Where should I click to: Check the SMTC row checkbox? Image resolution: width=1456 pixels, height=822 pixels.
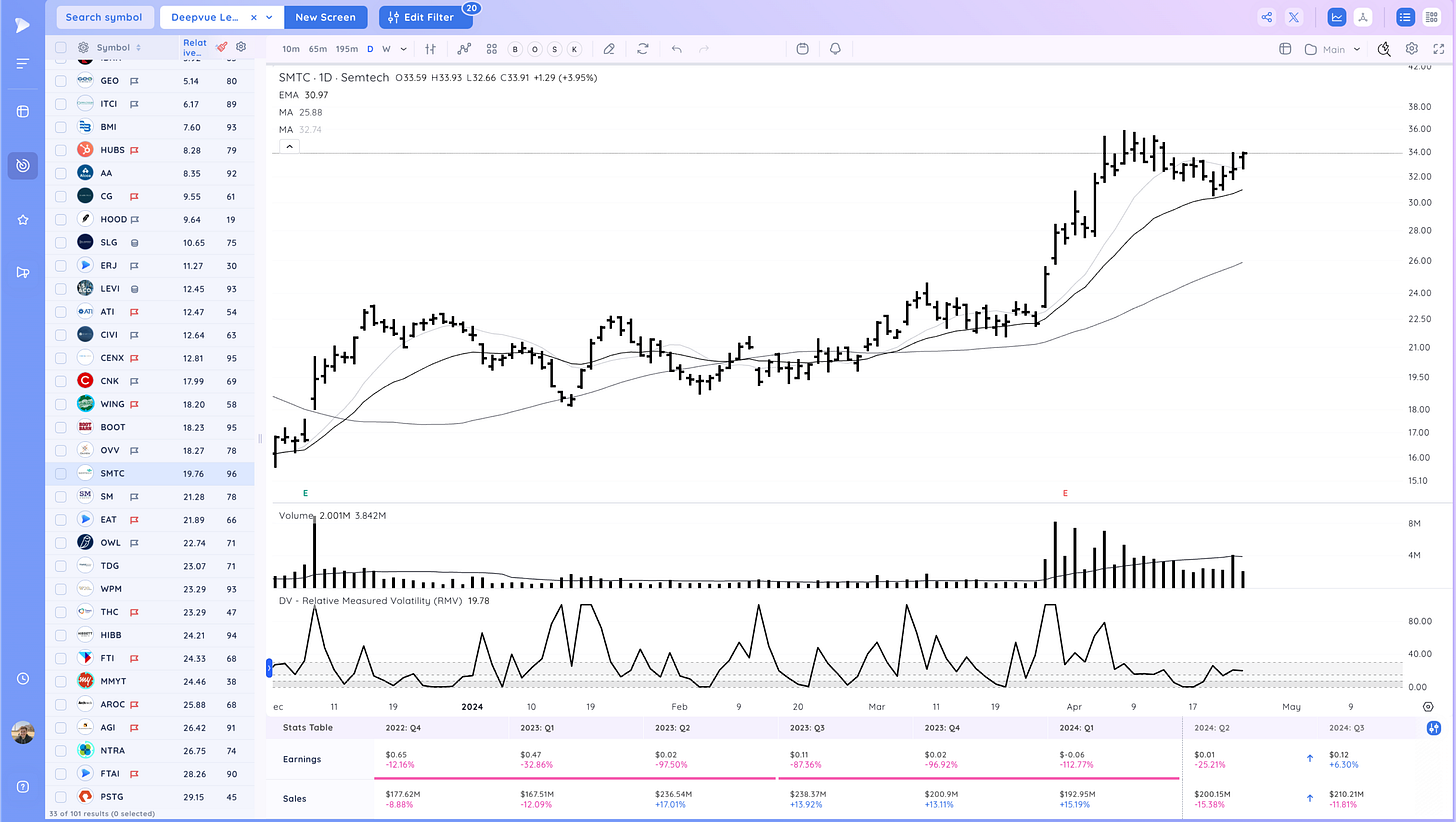point(61,473)
